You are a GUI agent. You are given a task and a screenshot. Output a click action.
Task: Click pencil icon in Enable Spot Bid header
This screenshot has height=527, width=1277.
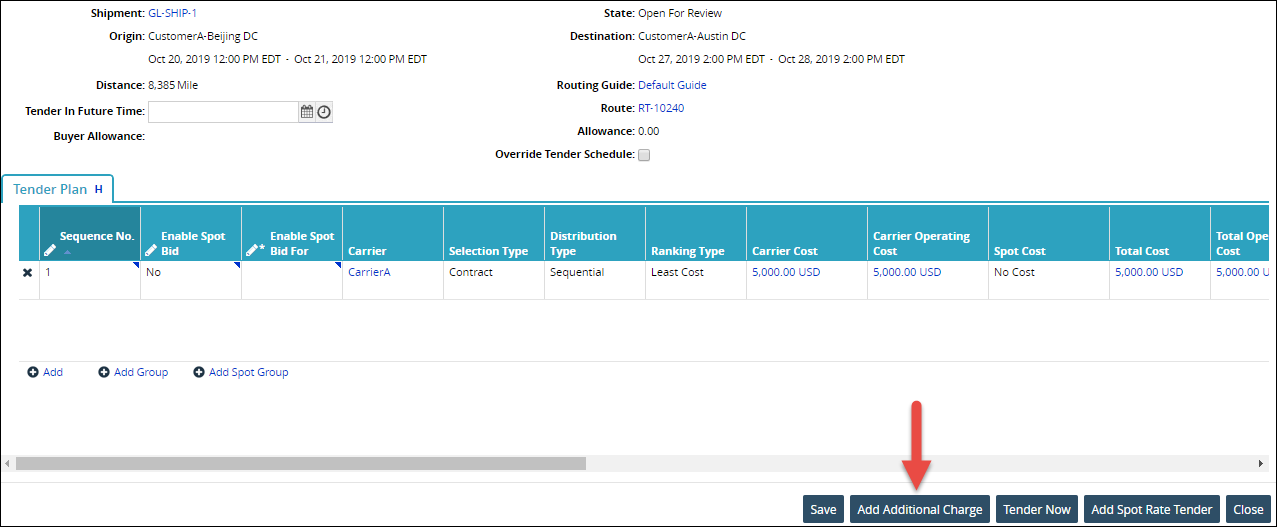click(x=152, y=251)
